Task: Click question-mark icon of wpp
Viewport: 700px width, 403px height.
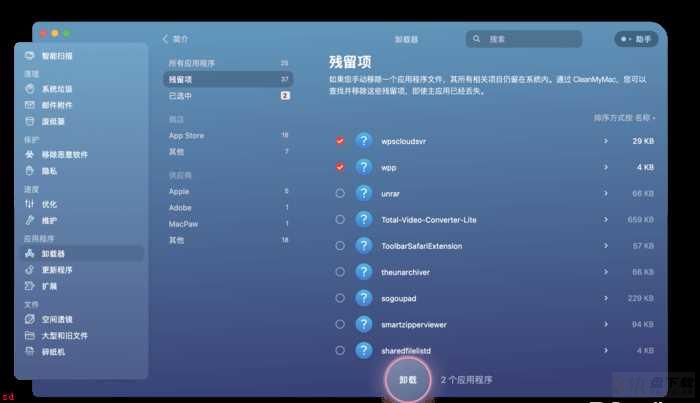Action: (364, 167)
